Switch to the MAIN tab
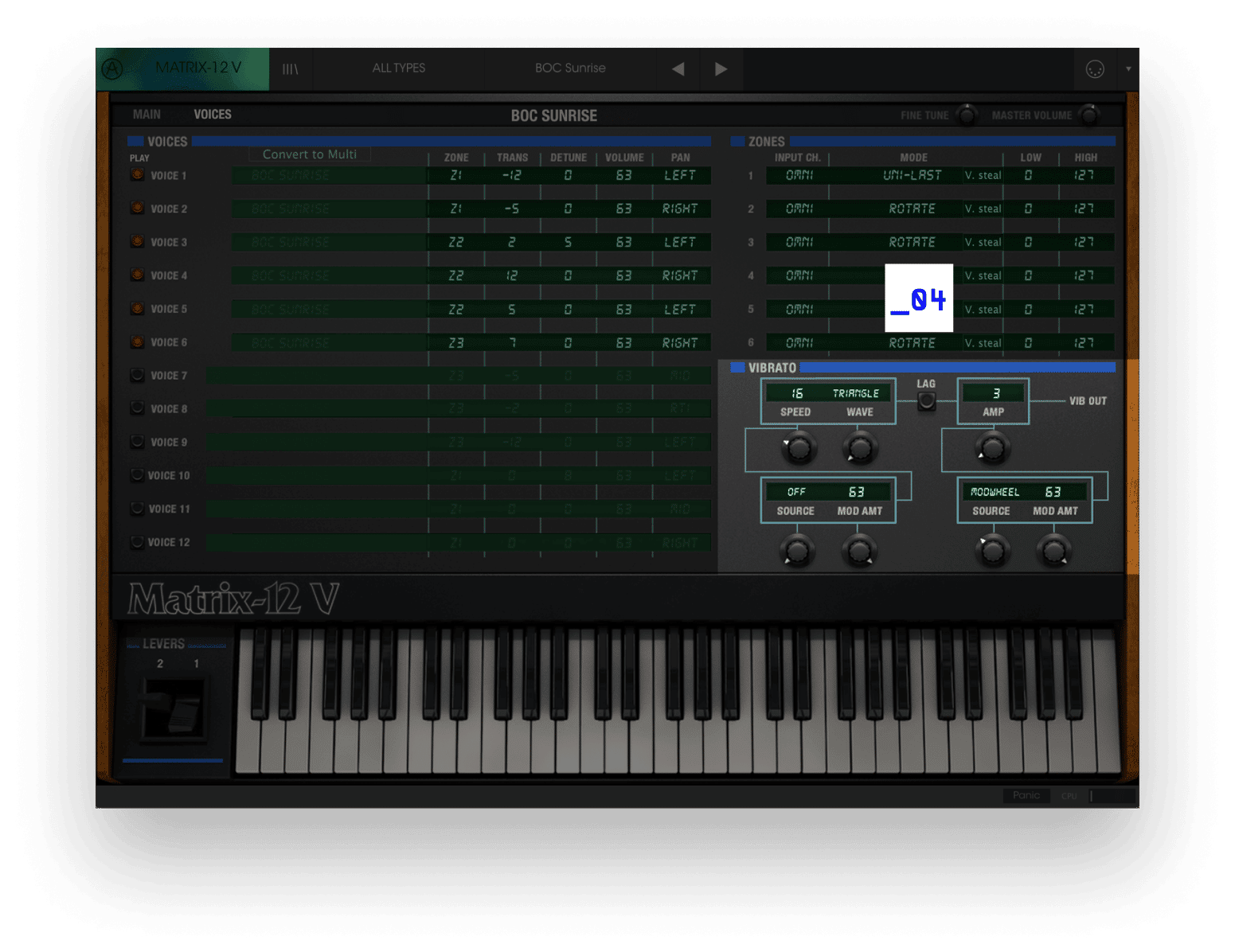Screen dimensions: 1235x952 click(146, 114)
